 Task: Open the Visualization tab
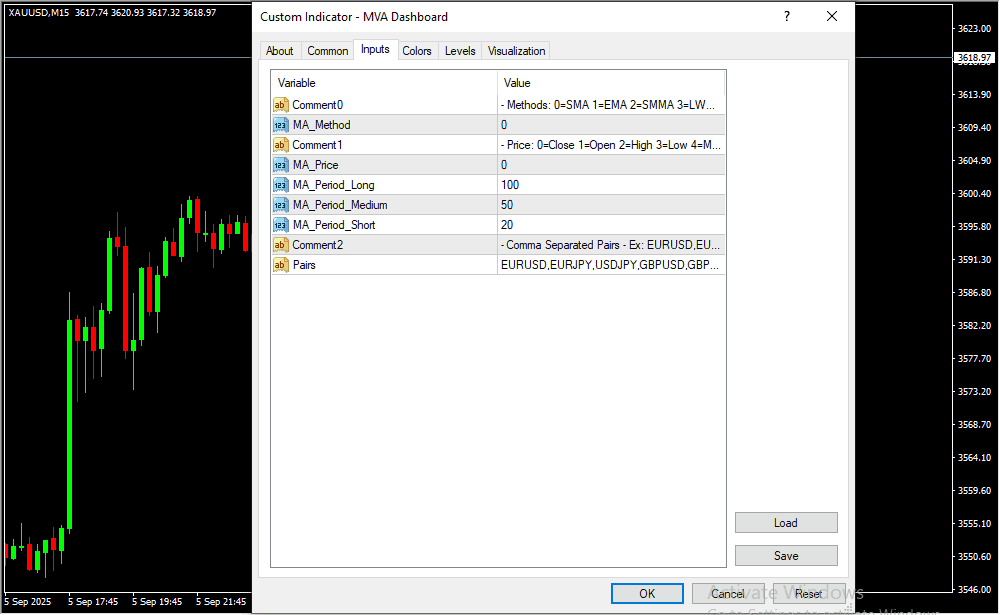[x=516, y=51]
